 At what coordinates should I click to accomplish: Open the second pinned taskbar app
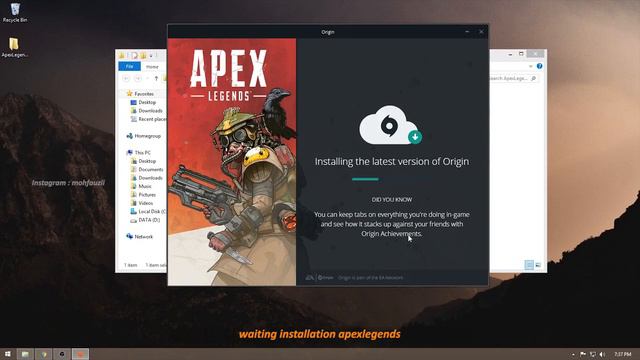coord(44,354)
